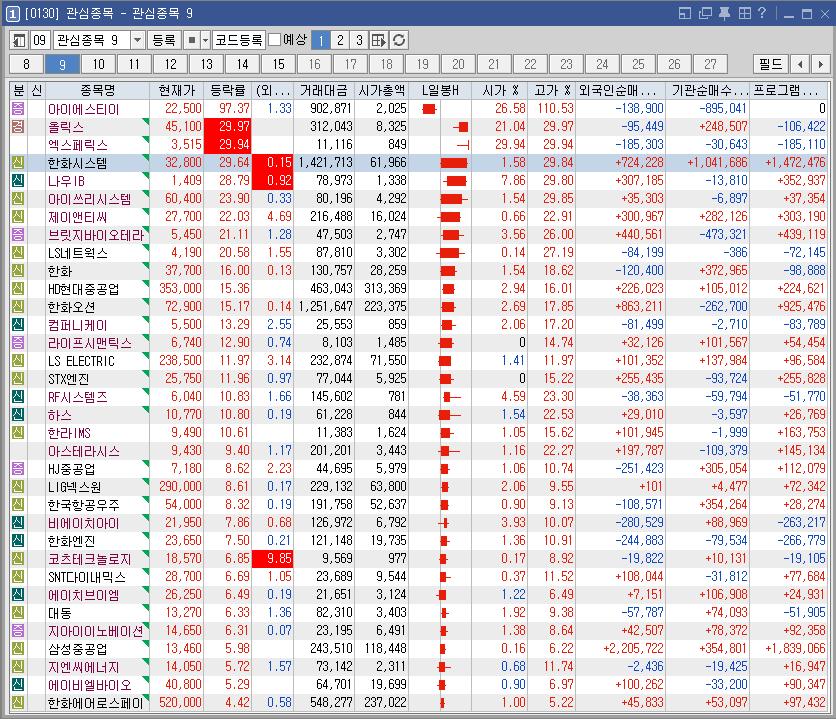The image size is (836, 719).
Task: Sort by the 기관순매수 column header
Action: [708, 91]
